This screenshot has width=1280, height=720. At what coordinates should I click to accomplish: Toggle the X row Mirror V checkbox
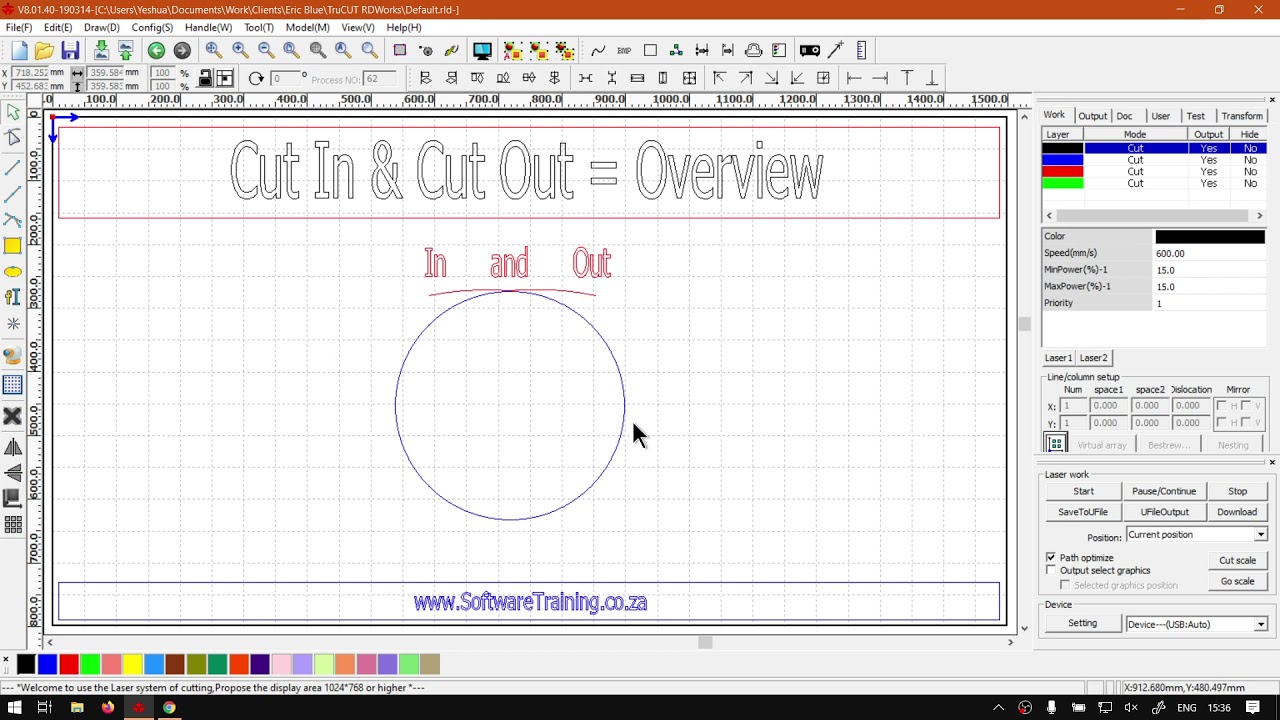tap(1246, 406)
